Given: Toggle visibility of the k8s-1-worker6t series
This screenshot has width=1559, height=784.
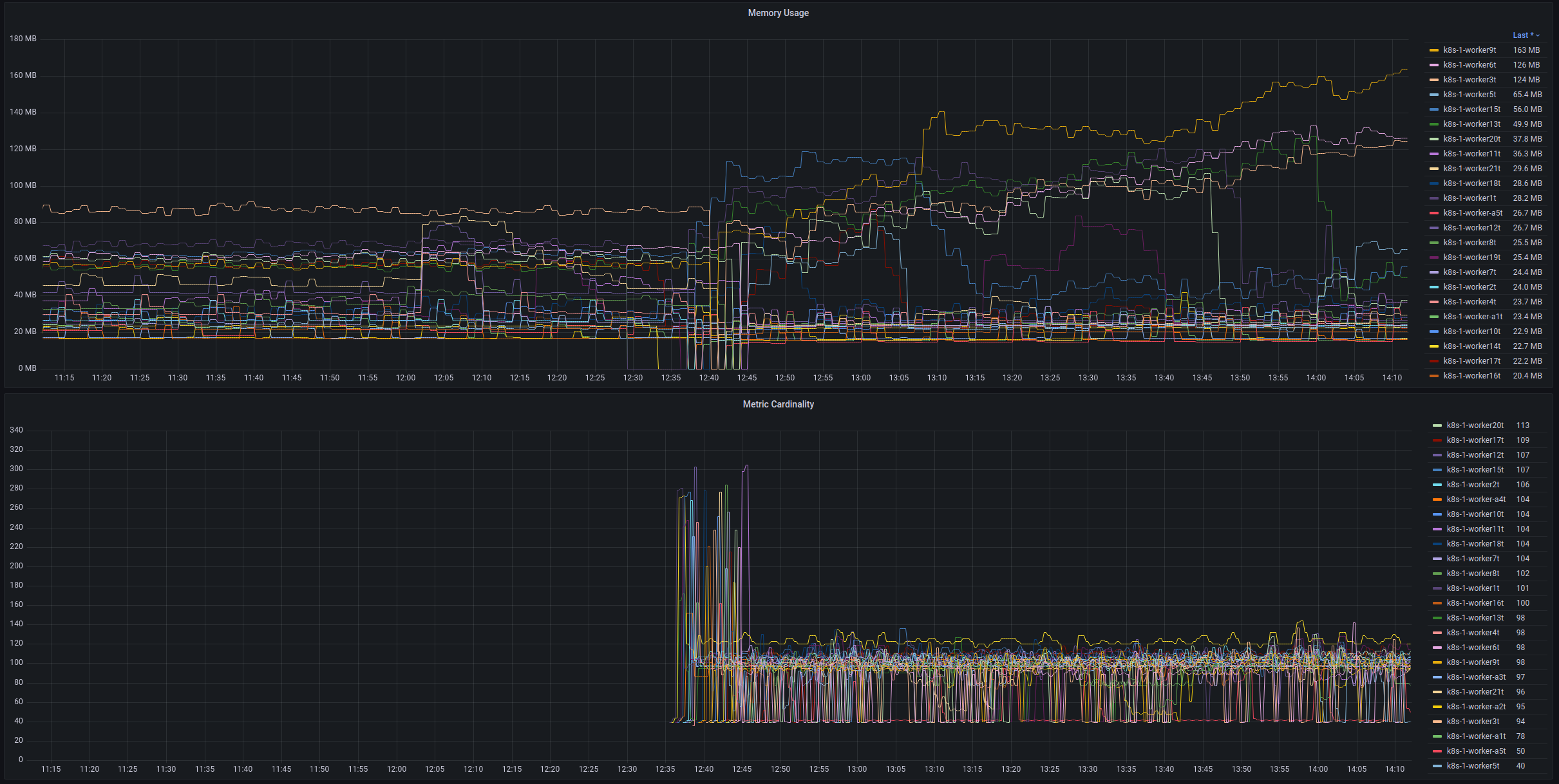Looking at the screenshot, I should [x=1471, y=64].
